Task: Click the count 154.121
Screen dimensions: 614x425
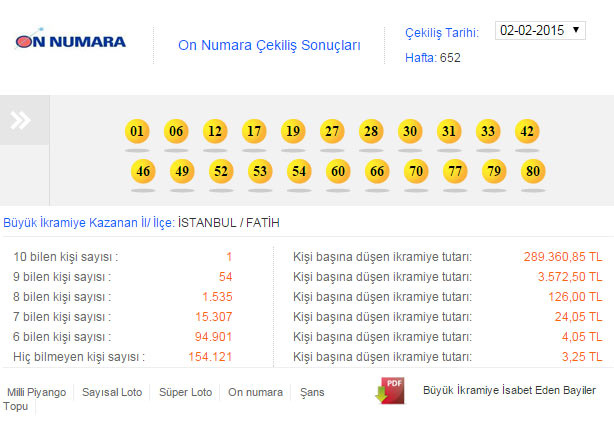Action: [210, 357]
